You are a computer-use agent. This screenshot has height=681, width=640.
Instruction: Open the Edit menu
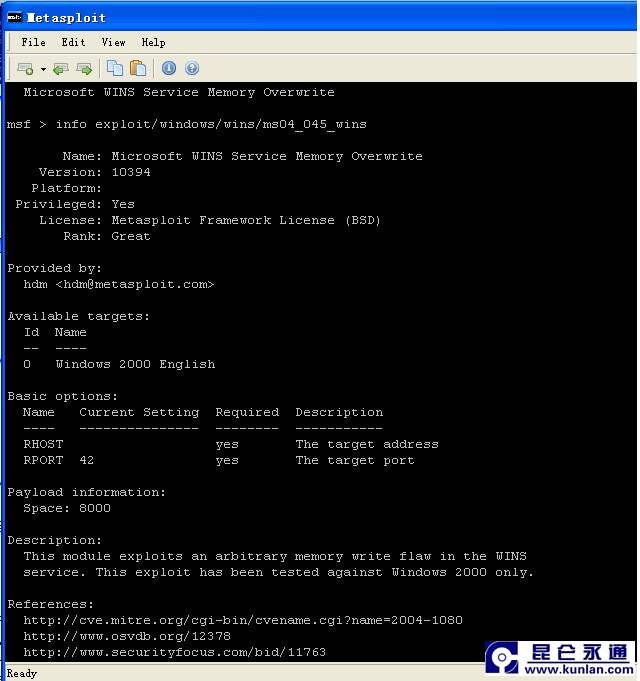pyautogui.click(x=73, y=42)
